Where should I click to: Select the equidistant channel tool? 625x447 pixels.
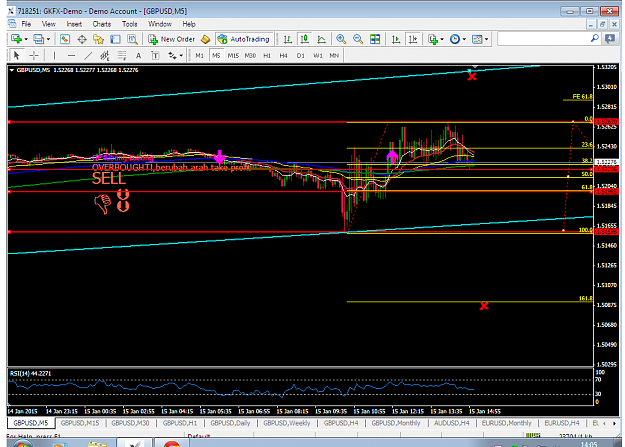click(x=104, y=55)
